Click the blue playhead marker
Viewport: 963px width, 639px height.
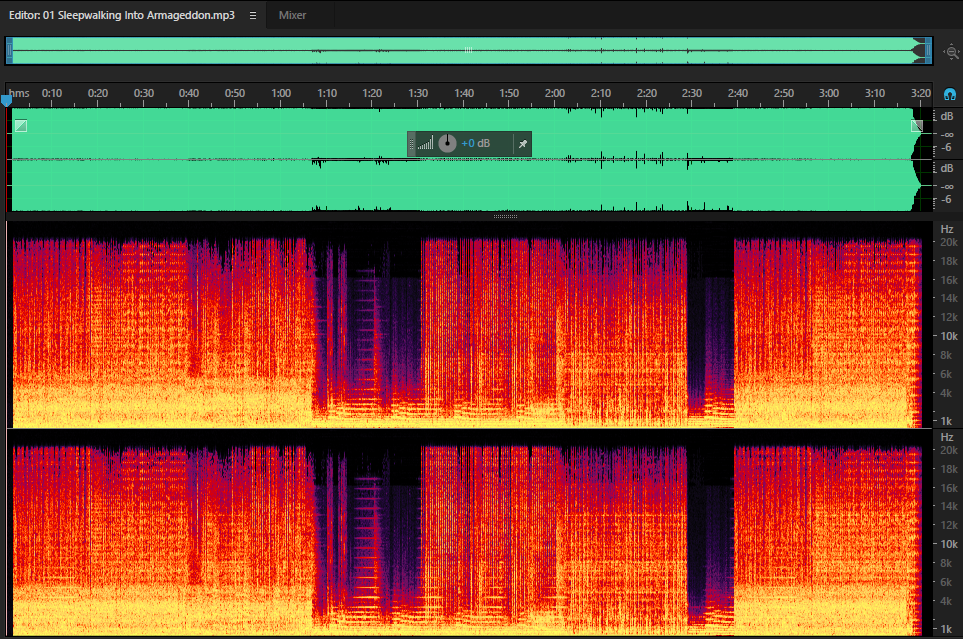6,99
